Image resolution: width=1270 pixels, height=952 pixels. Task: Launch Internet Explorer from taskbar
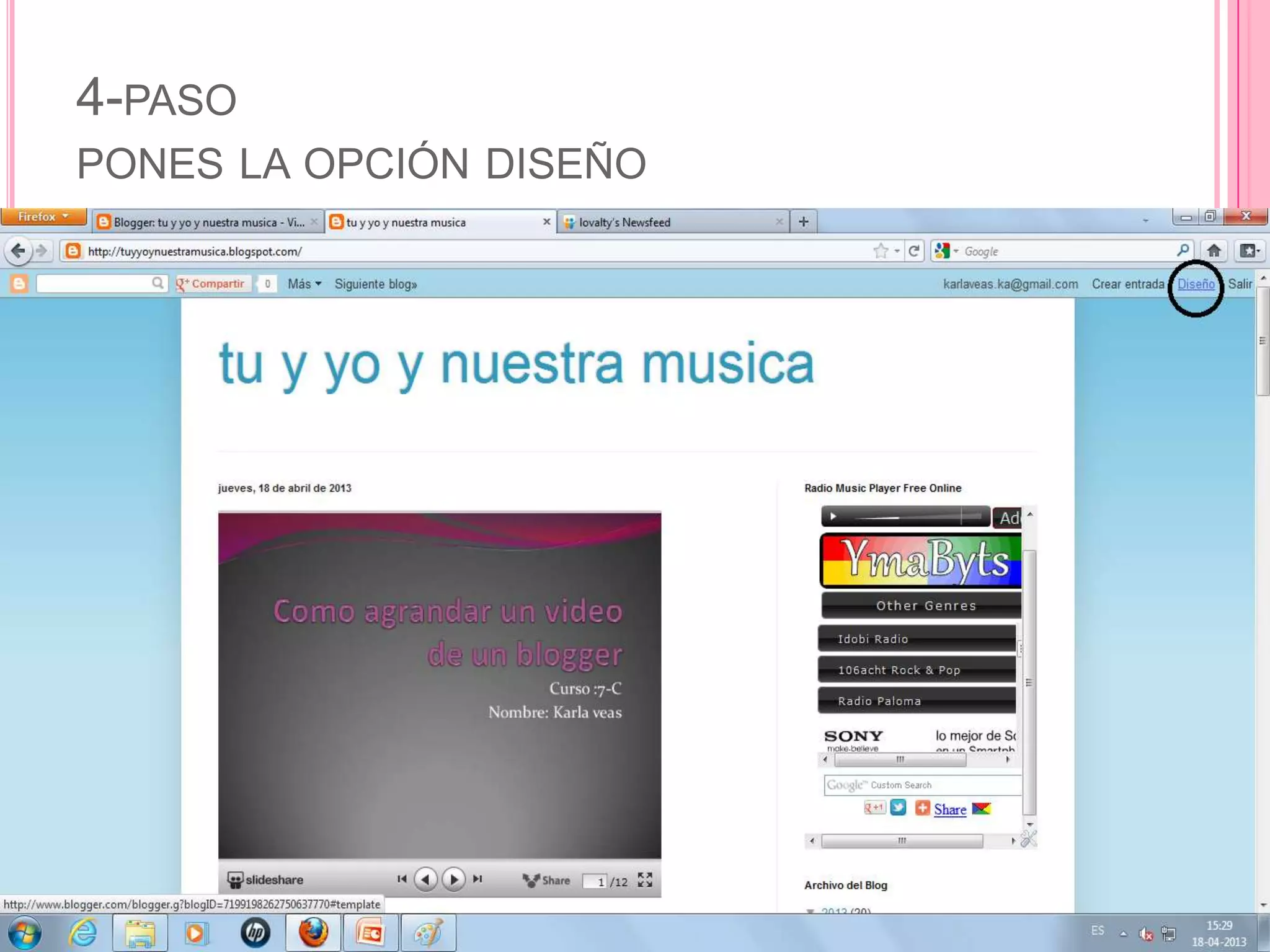click(82, 933)
